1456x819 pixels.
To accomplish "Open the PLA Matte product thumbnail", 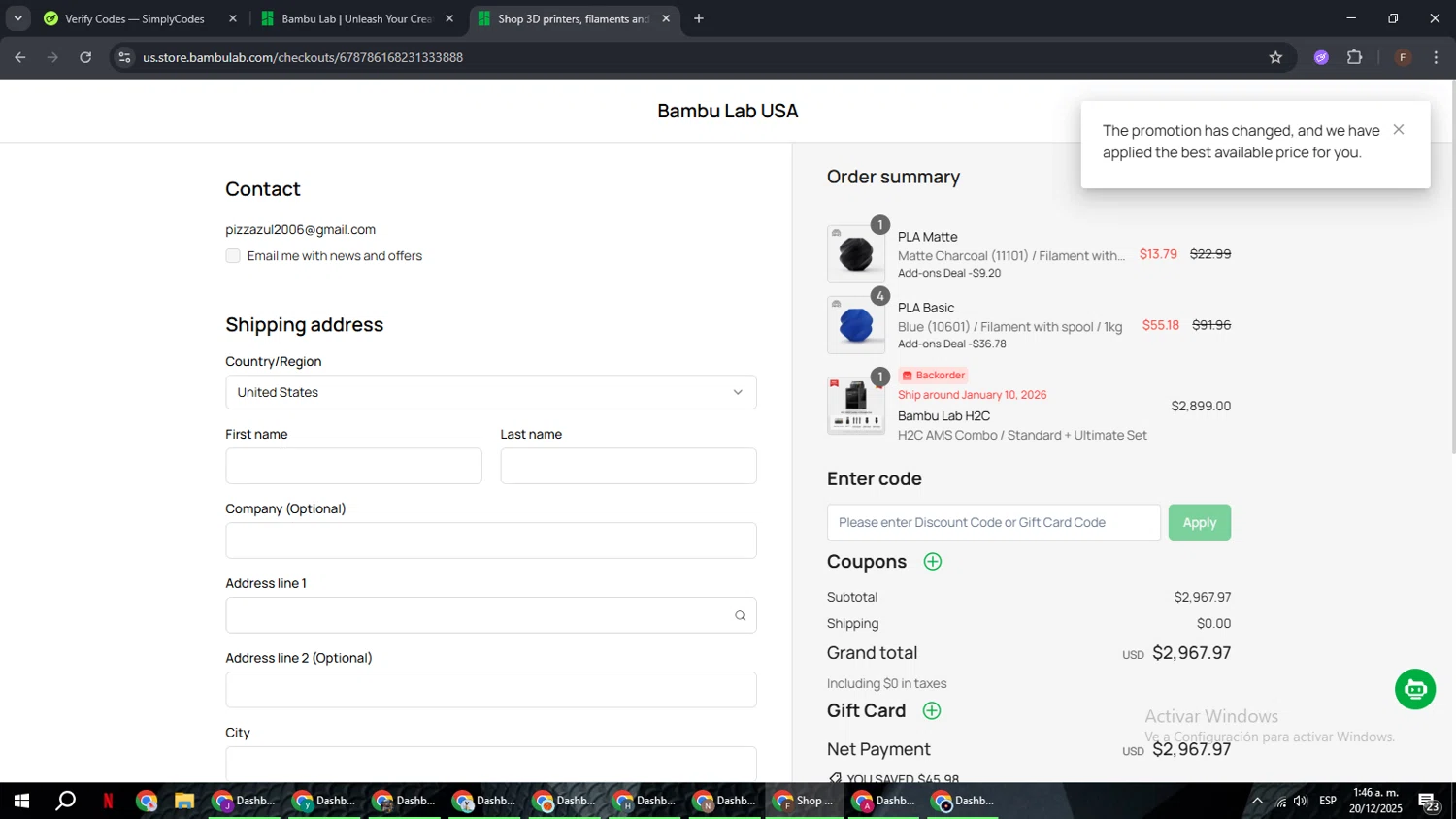I will (855, 254).
